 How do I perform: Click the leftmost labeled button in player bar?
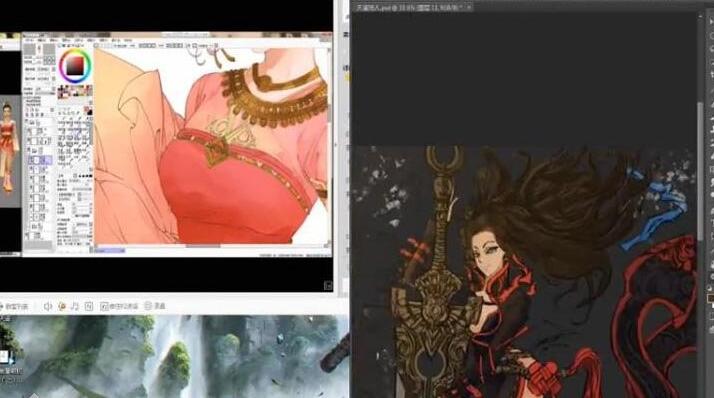pos(15,306)
